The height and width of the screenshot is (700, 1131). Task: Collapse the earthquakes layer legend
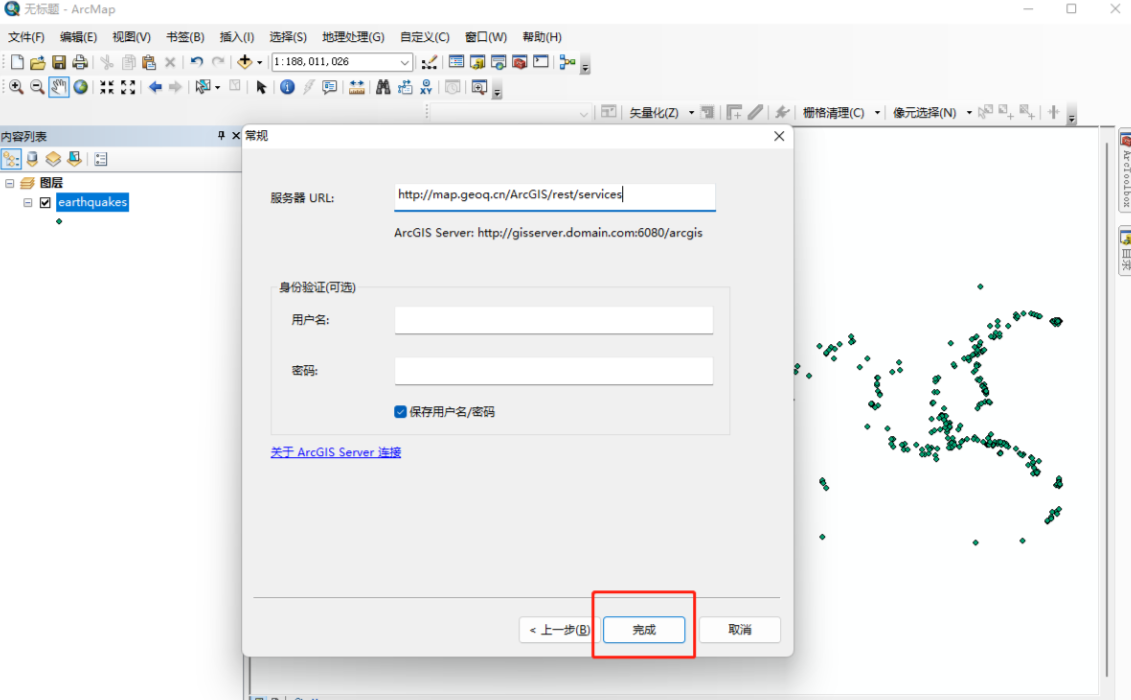27,203
